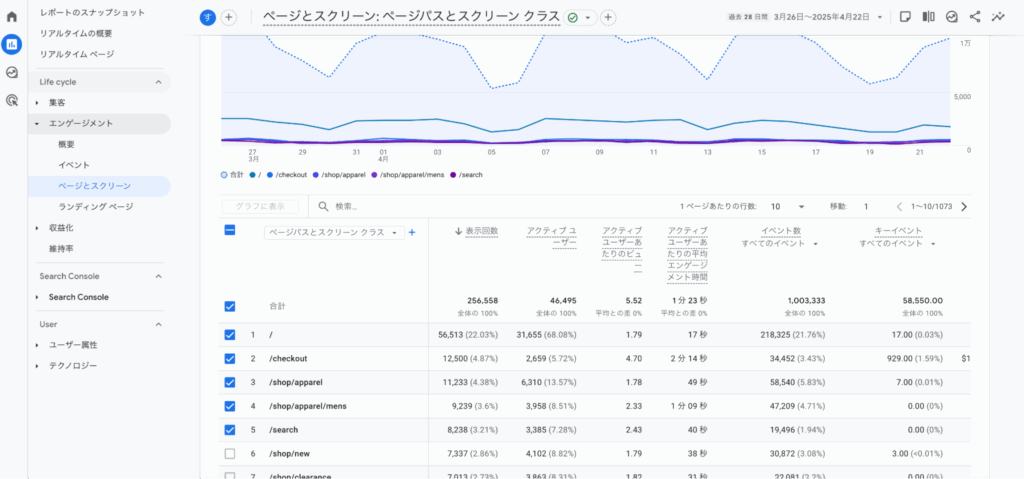Image resolution: width=1024 pixels, height=479 pixels.
Task: Go to previous table page arrow
Action: (899, 206)
